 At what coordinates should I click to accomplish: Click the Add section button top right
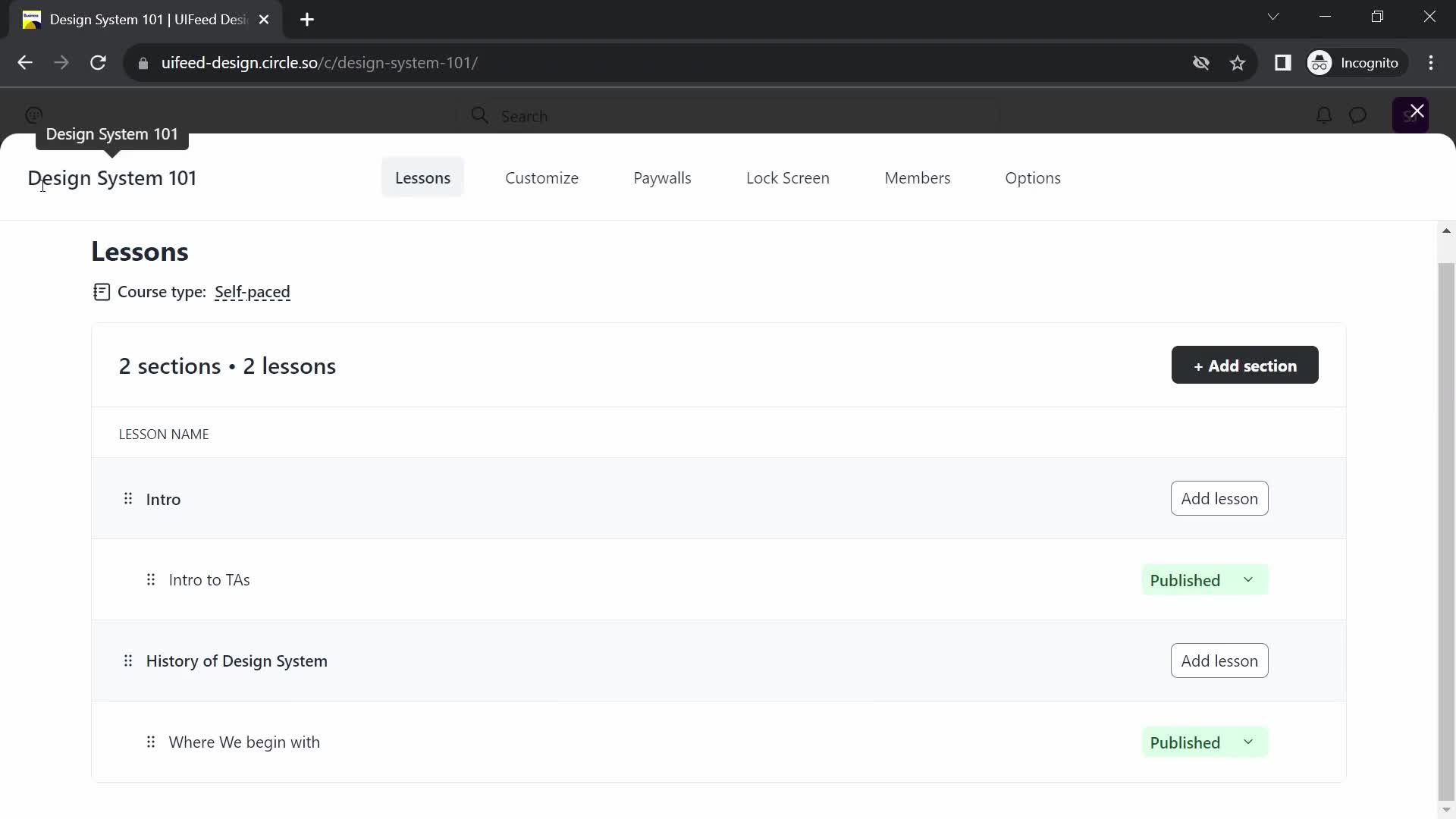(1245, 365)
